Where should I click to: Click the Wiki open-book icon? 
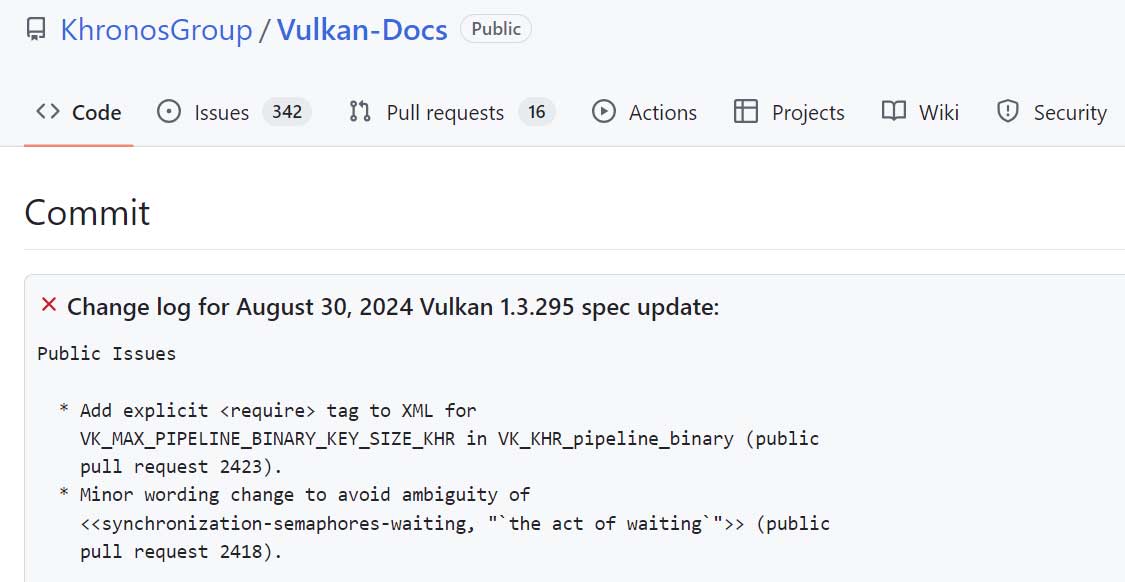tap(894, 111)
